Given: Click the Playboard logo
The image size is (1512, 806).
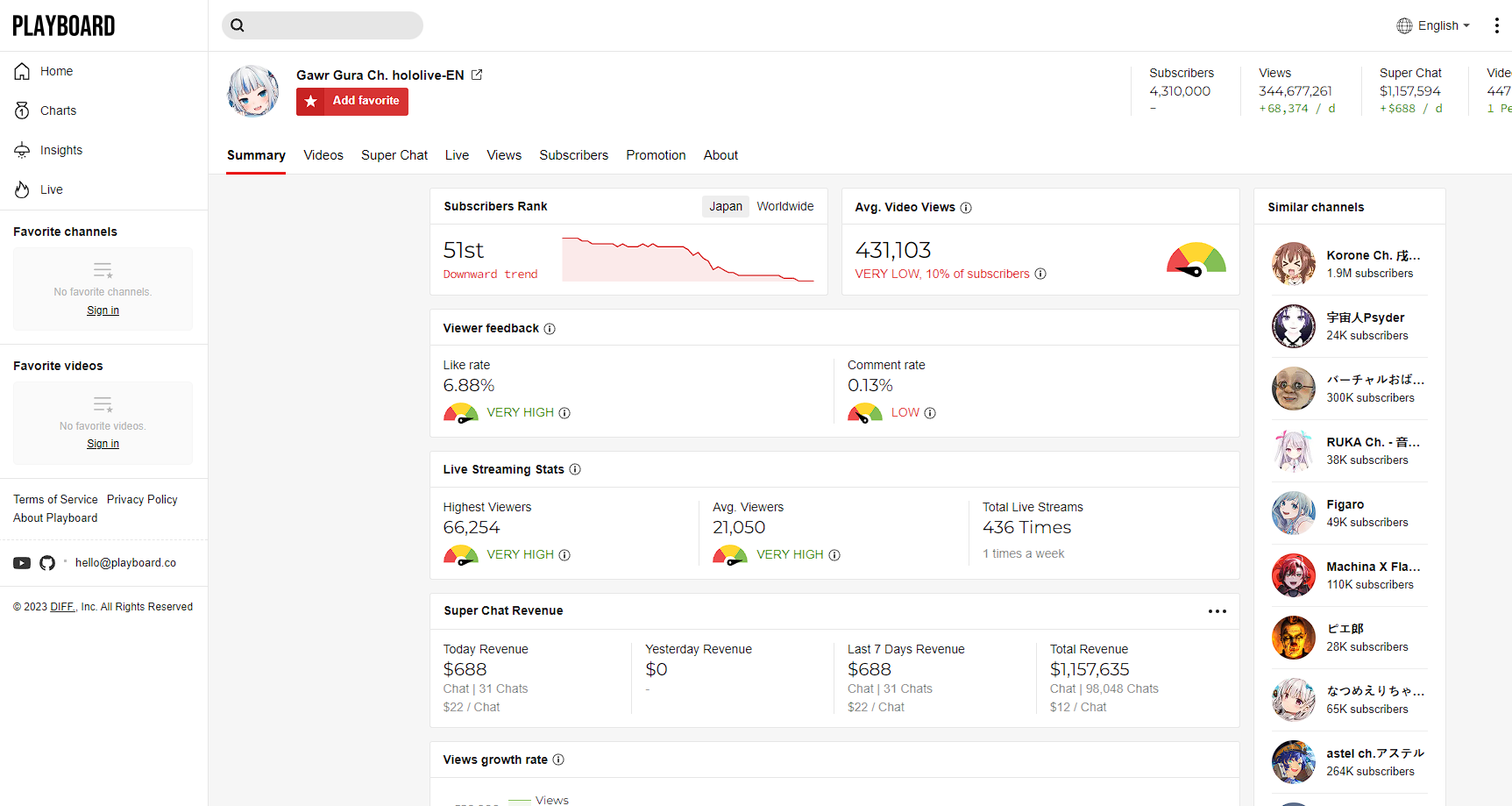Looking at the screenshot, I should [64, 25].
